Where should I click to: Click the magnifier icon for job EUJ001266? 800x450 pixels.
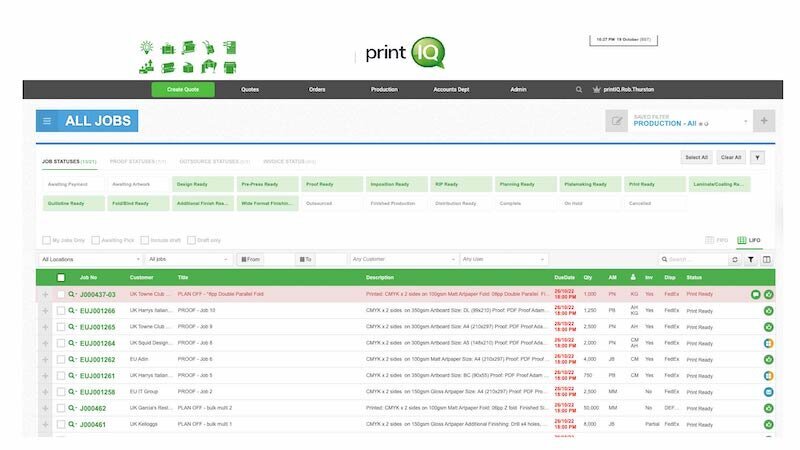click(x=72, y=310)
